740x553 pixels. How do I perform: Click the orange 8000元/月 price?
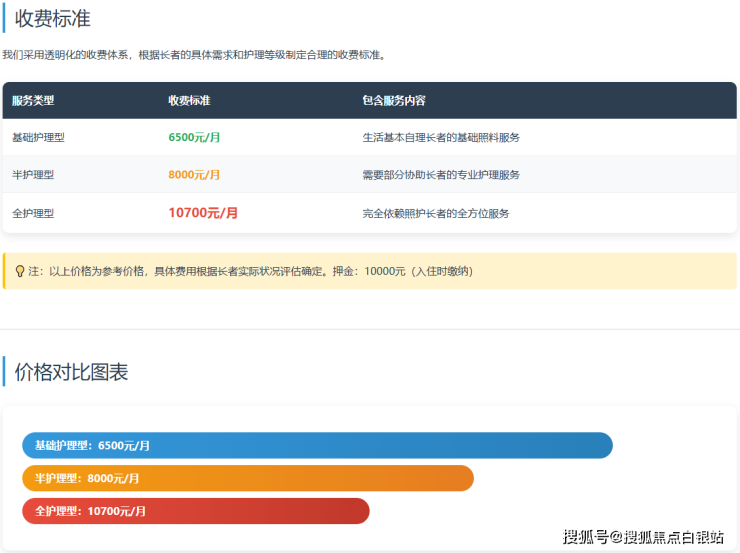point(194,175)
